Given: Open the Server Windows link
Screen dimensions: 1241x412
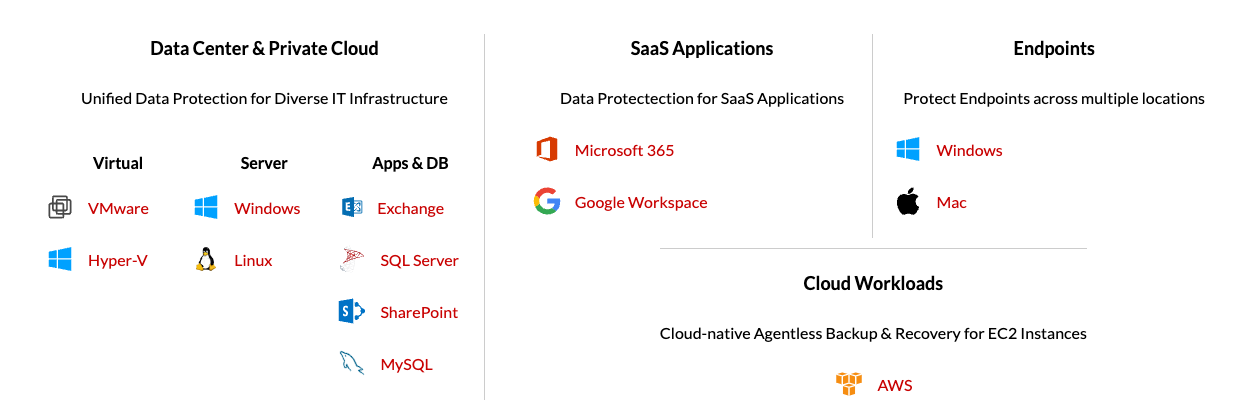Looking at the screenshot, I should click(267, 208).
